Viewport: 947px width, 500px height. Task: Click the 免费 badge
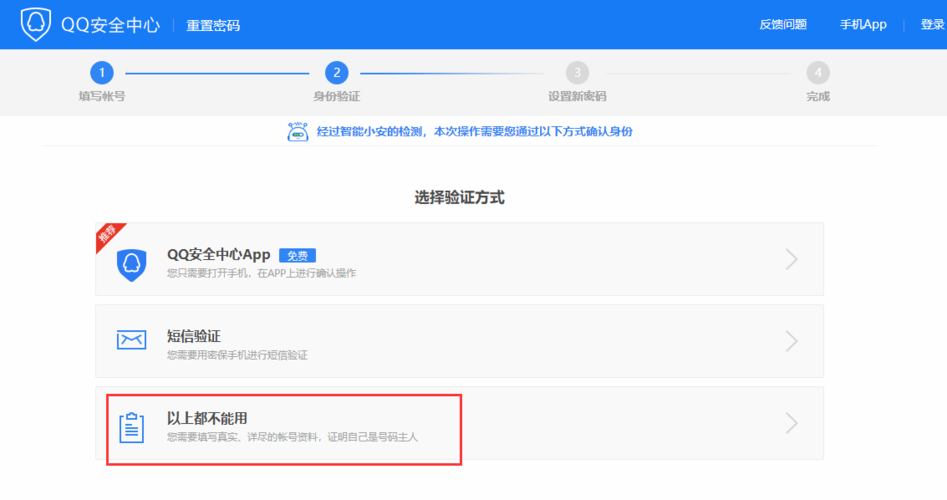click(297, 255)
